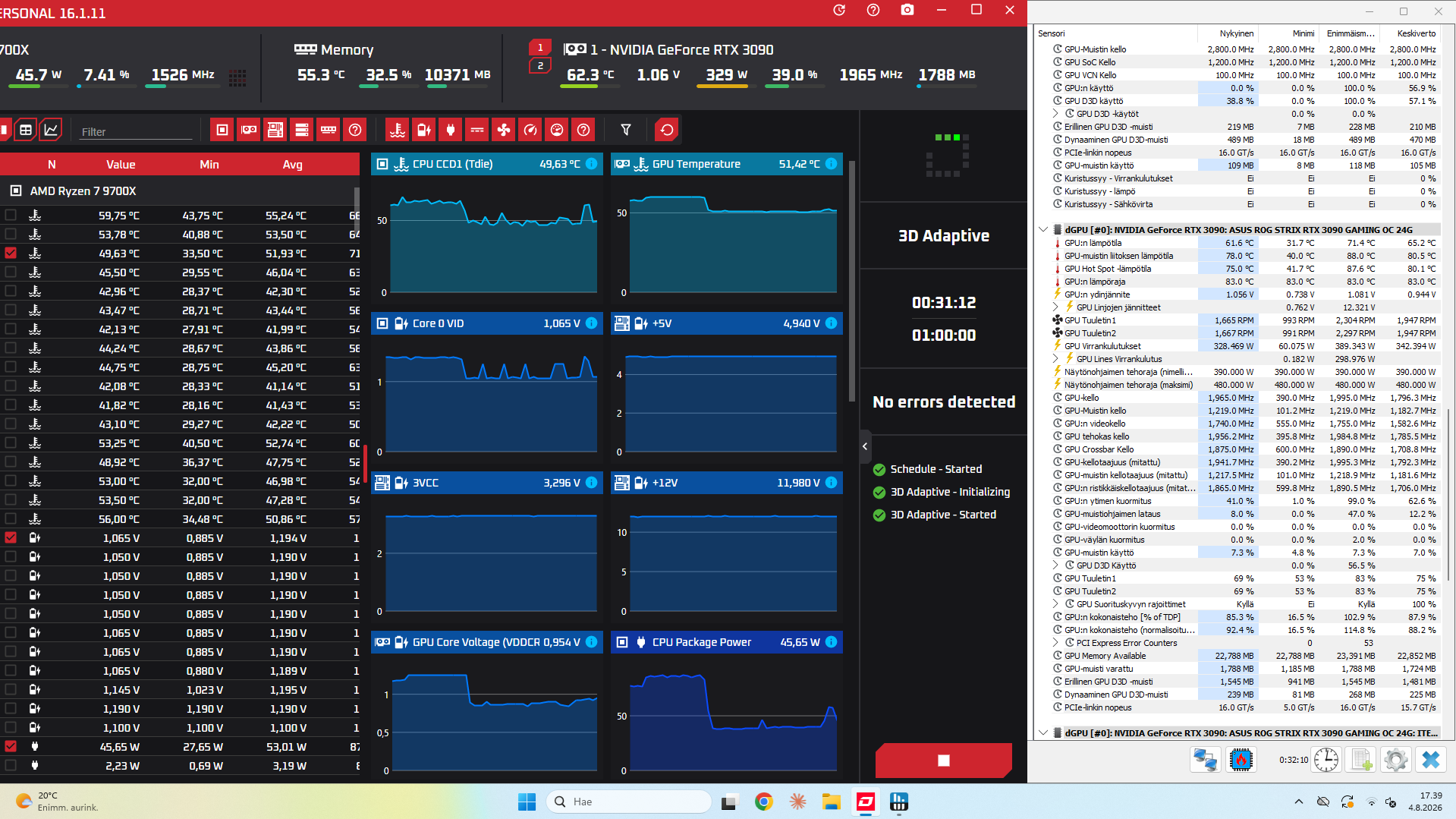The width and height of the screenshot is (1456, 819).
Task: Filter sensors by usage gauge type
Action: point(557,130)
